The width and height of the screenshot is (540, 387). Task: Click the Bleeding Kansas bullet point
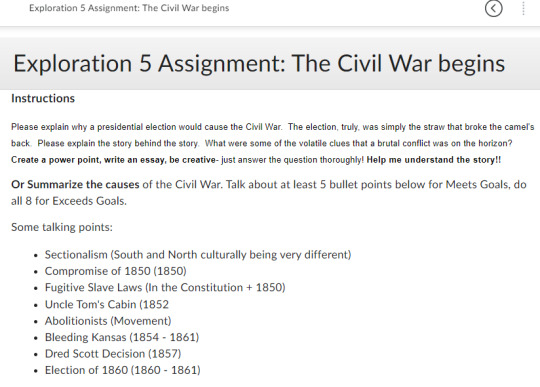(x=122, y=337)
